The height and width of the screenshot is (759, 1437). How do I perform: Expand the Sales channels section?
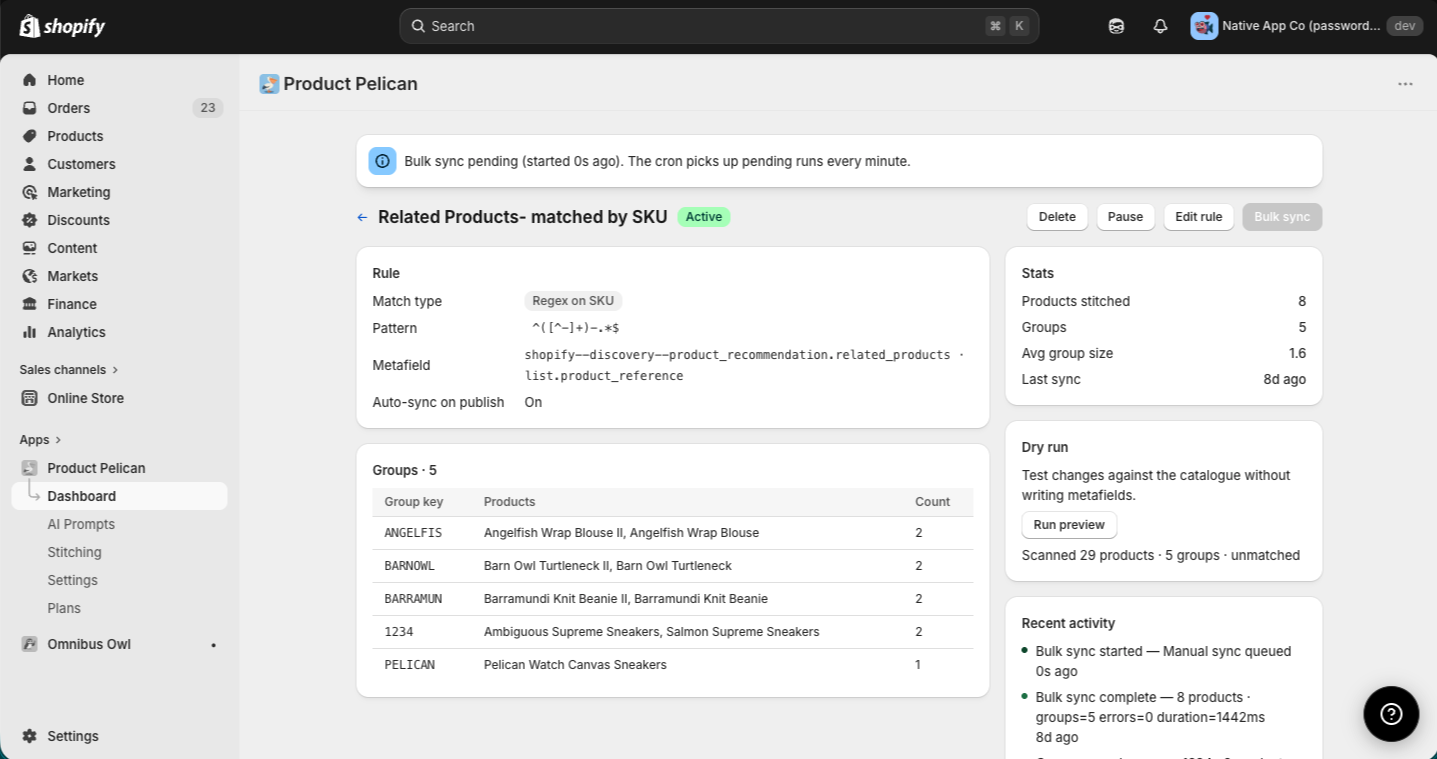click(x=69, y=370)
